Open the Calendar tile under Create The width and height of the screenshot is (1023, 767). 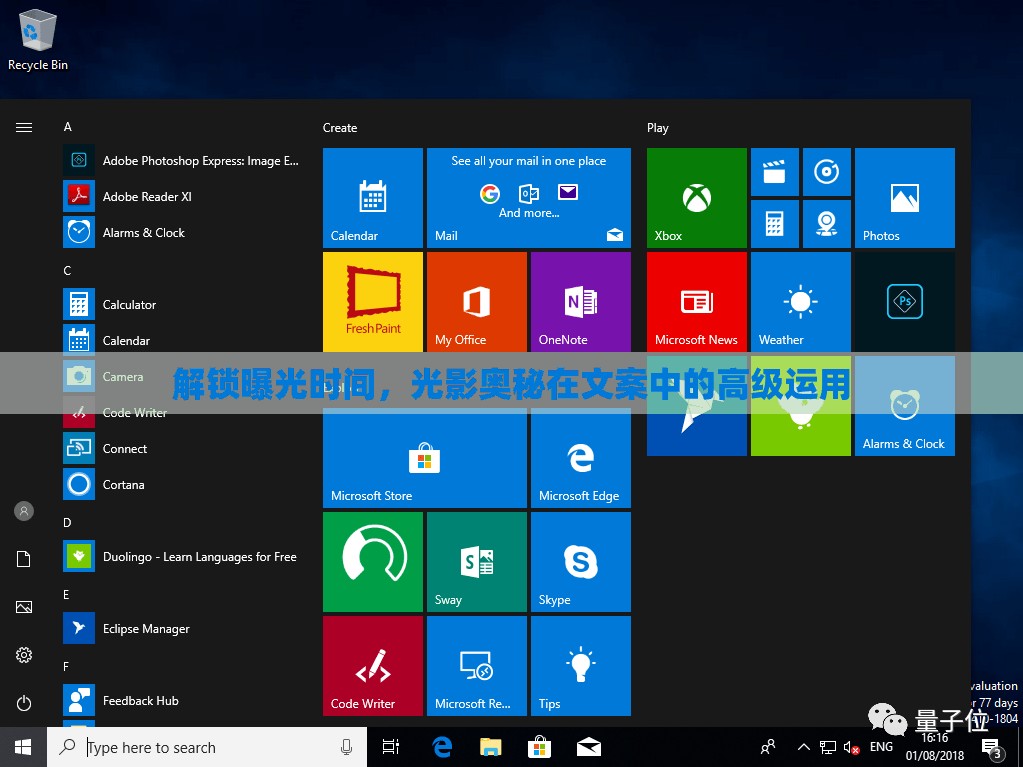click(x=373, y=198)
